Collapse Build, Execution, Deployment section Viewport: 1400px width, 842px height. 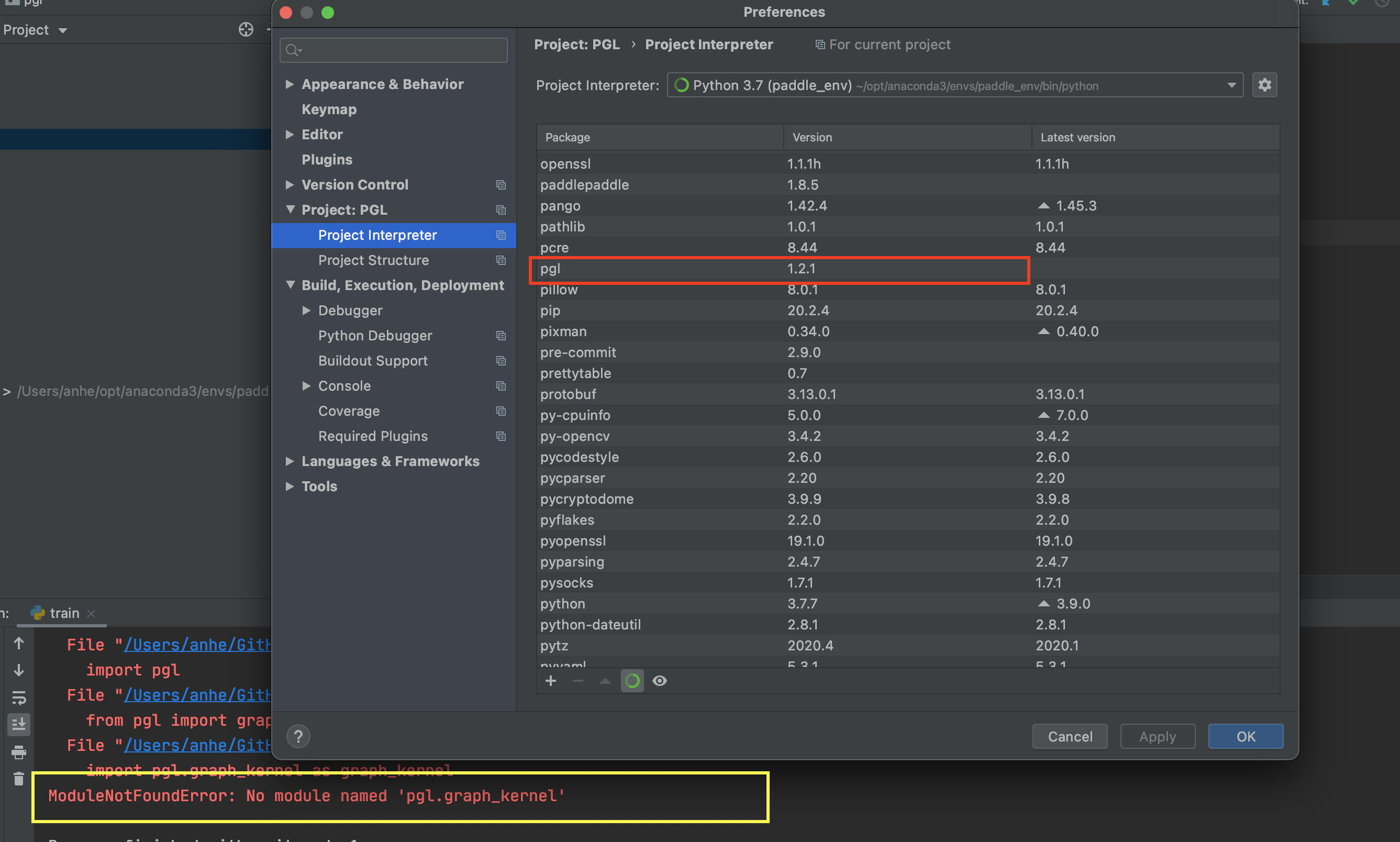click(x=290, y=285)
